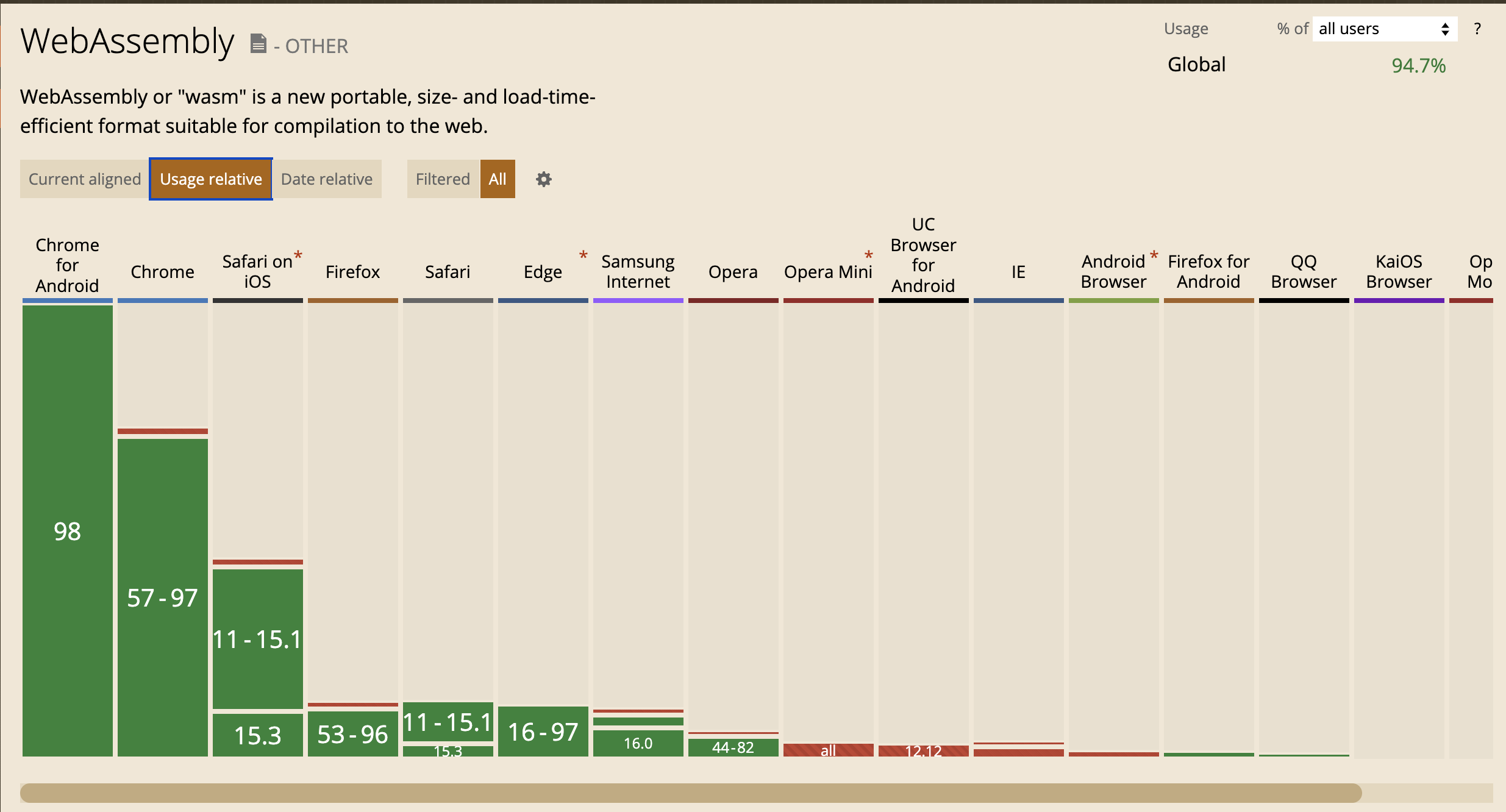
Task: Click the Edge 16-97 support block
Action: pyautogui.click(x=543, y=732)
